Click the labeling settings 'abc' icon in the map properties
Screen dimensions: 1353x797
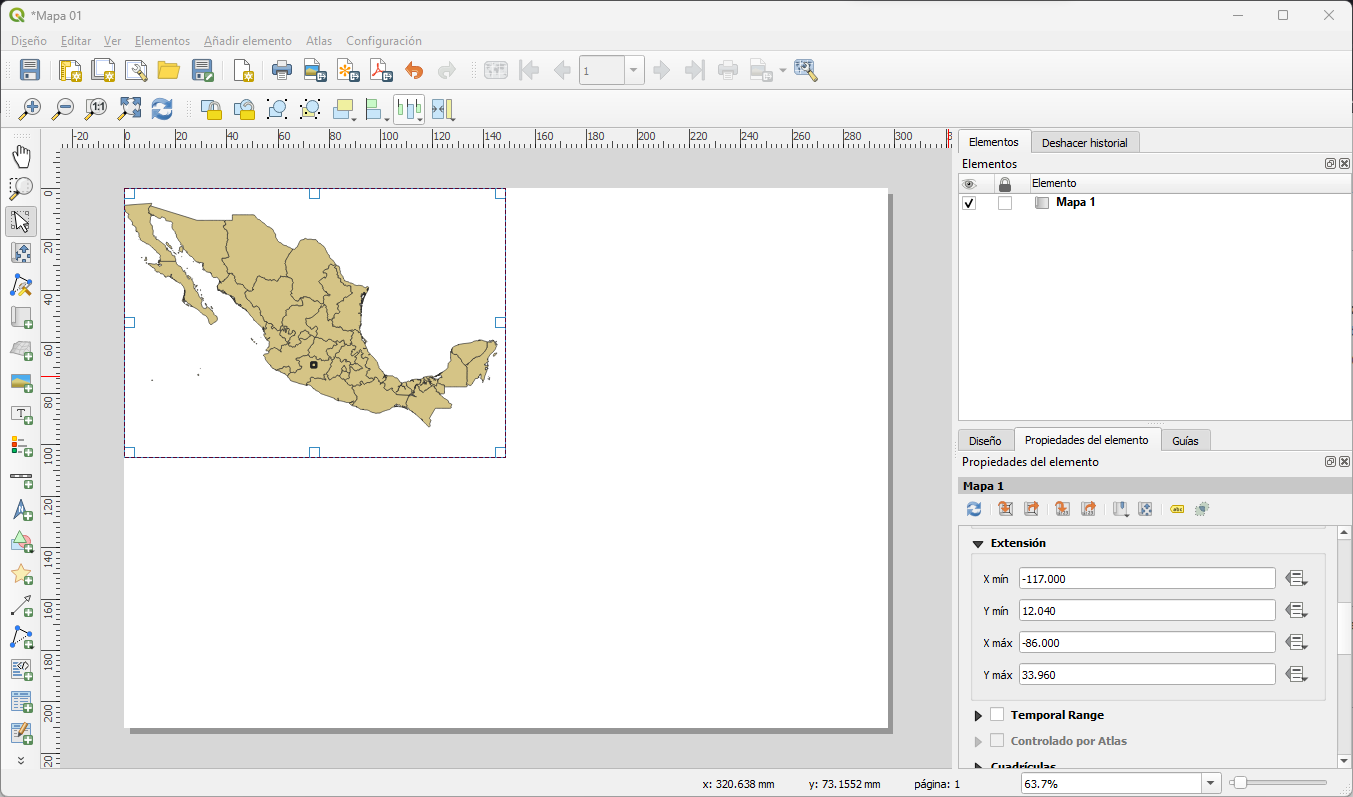click(x=1177, y=509)
